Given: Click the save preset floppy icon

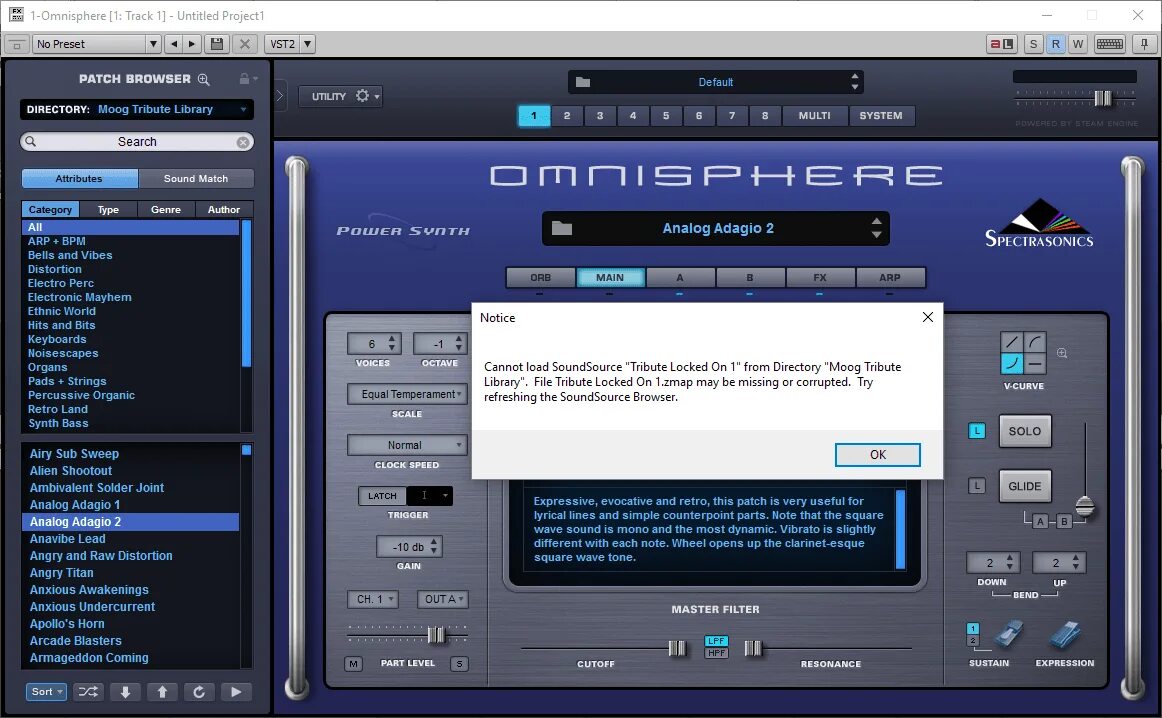Looking at the screenshot, I should pos(217,44).
